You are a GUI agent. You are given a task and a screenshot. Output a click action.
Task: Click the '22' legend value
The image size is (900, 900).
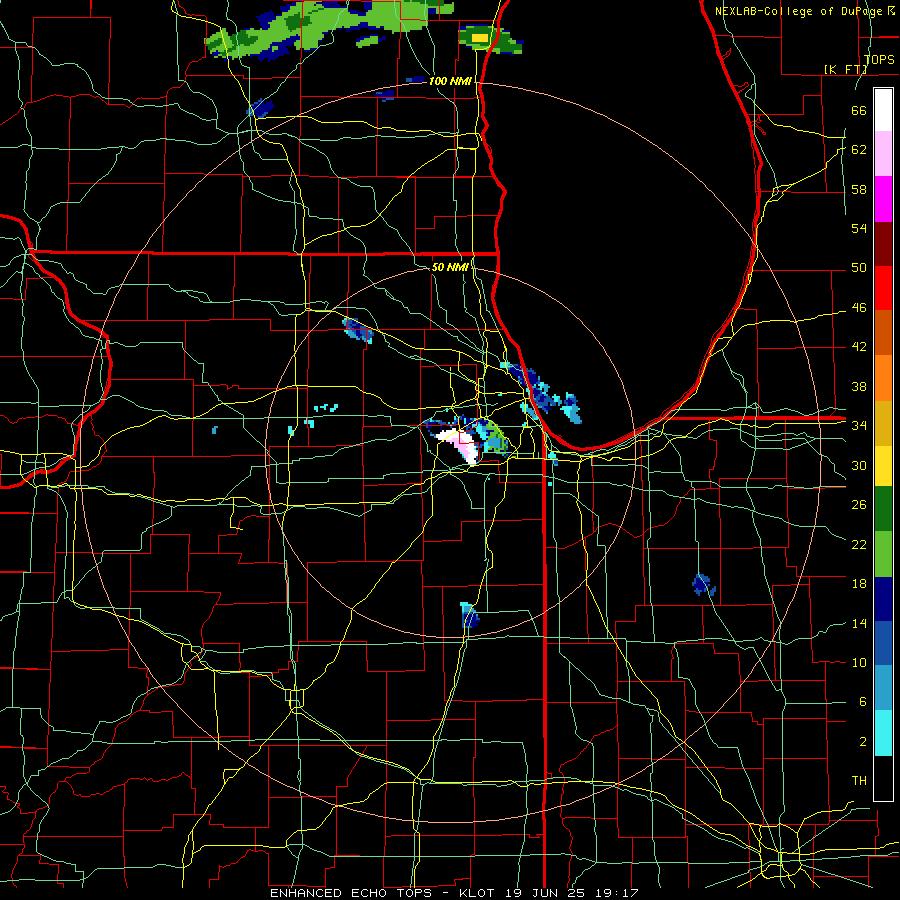(859, 544)
